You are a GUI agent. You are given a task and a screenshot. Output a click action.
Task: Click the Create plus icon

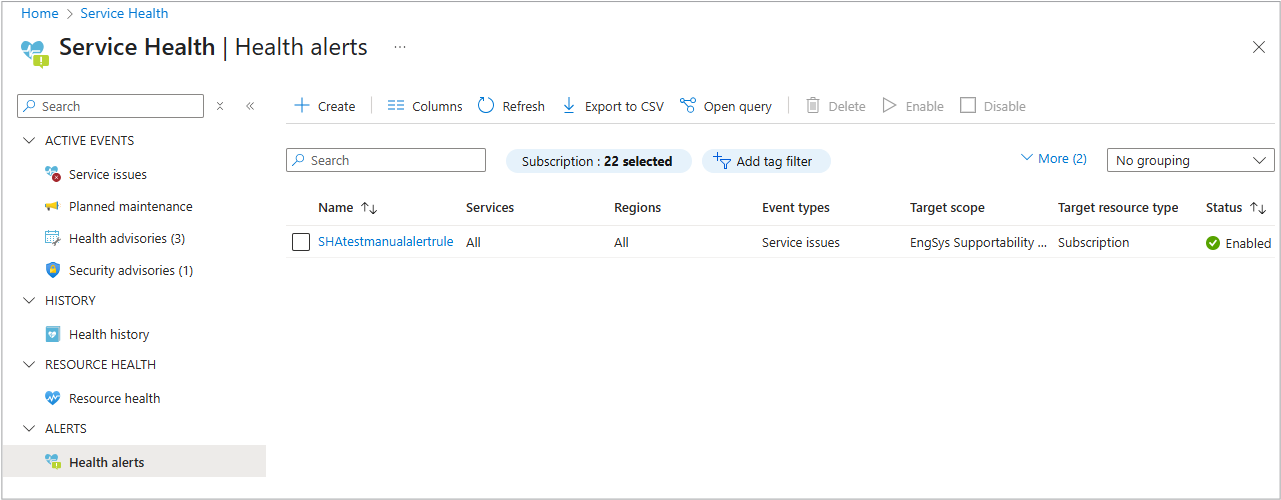pyautogui.click(x=302, y=106)
